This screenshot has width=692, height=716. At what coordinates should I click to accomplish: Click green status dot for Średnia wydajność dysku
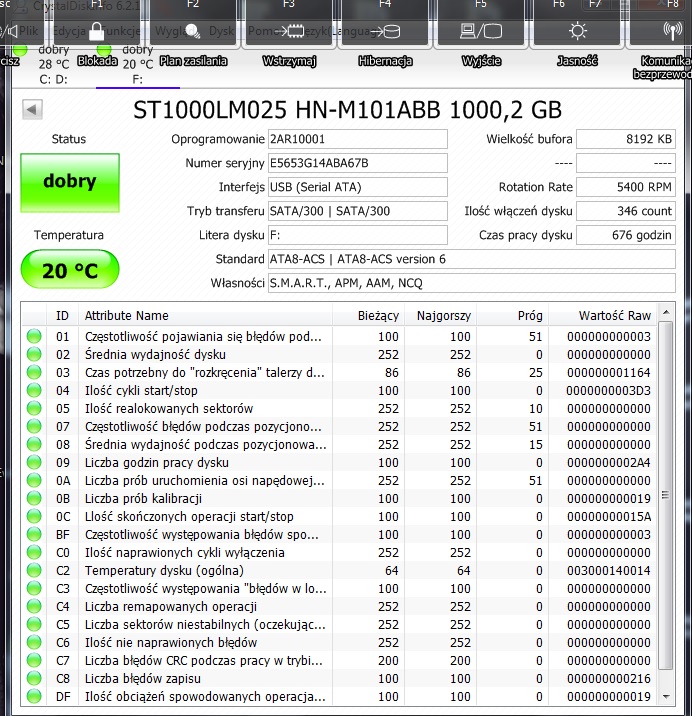(x=34, y=354)
